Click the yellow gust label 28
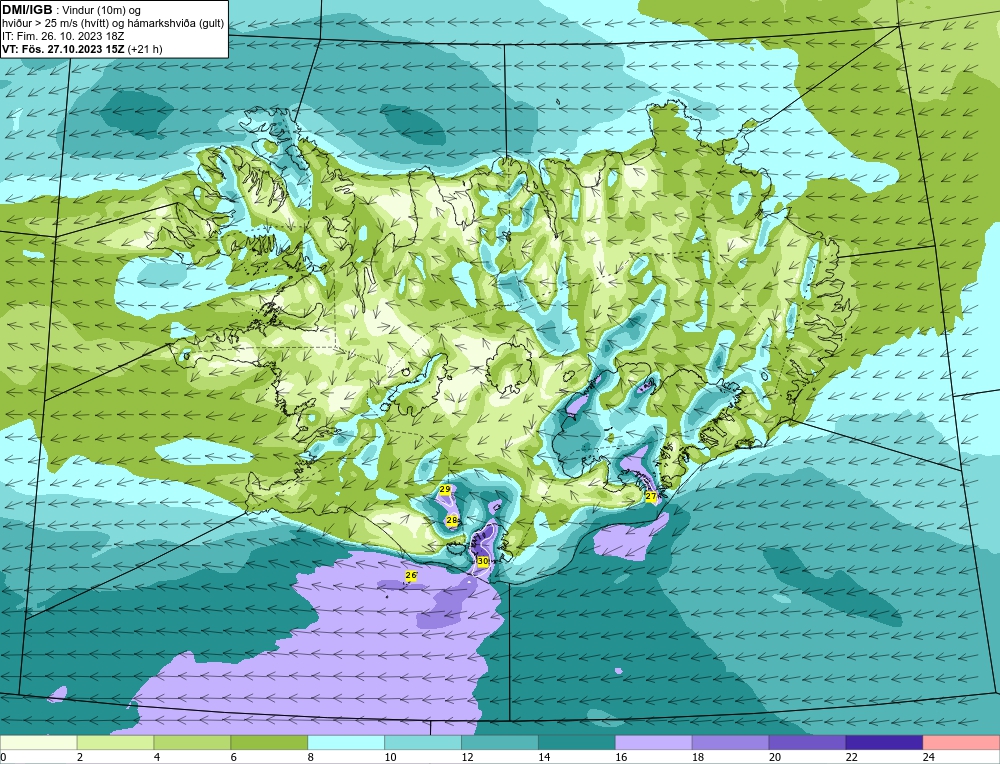This screenshot has height=764, width=1000. pos(452,520)
